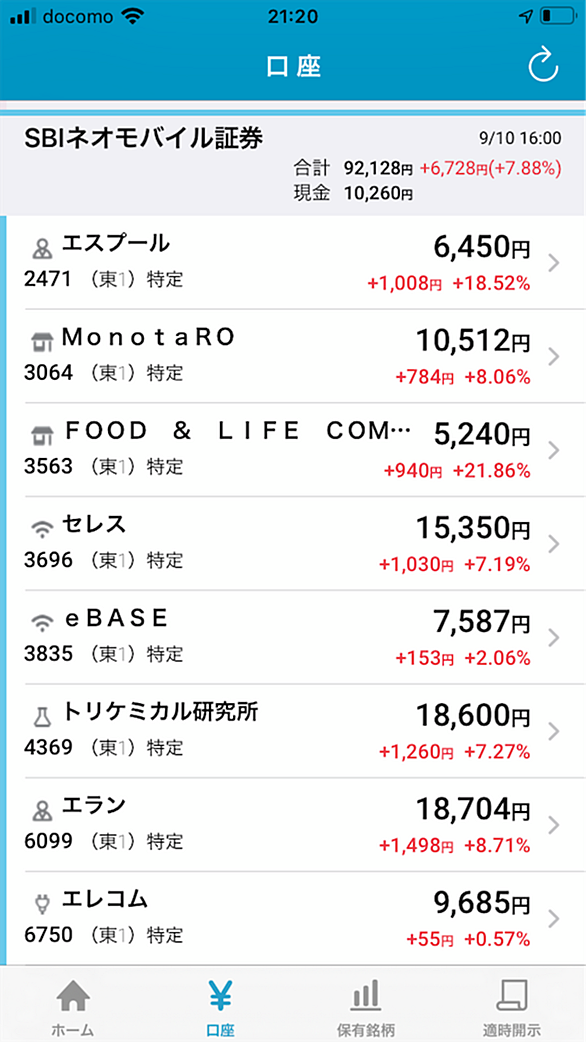This screenshot has width=586, height=1042.
Task: Tap the person icon beside エラン
Action: point(41,811)
